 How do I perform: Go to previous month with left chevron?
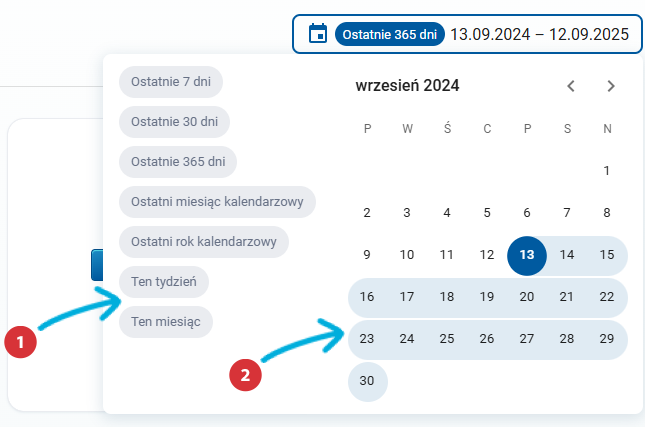pyautogui.click(x=571, y=86)
